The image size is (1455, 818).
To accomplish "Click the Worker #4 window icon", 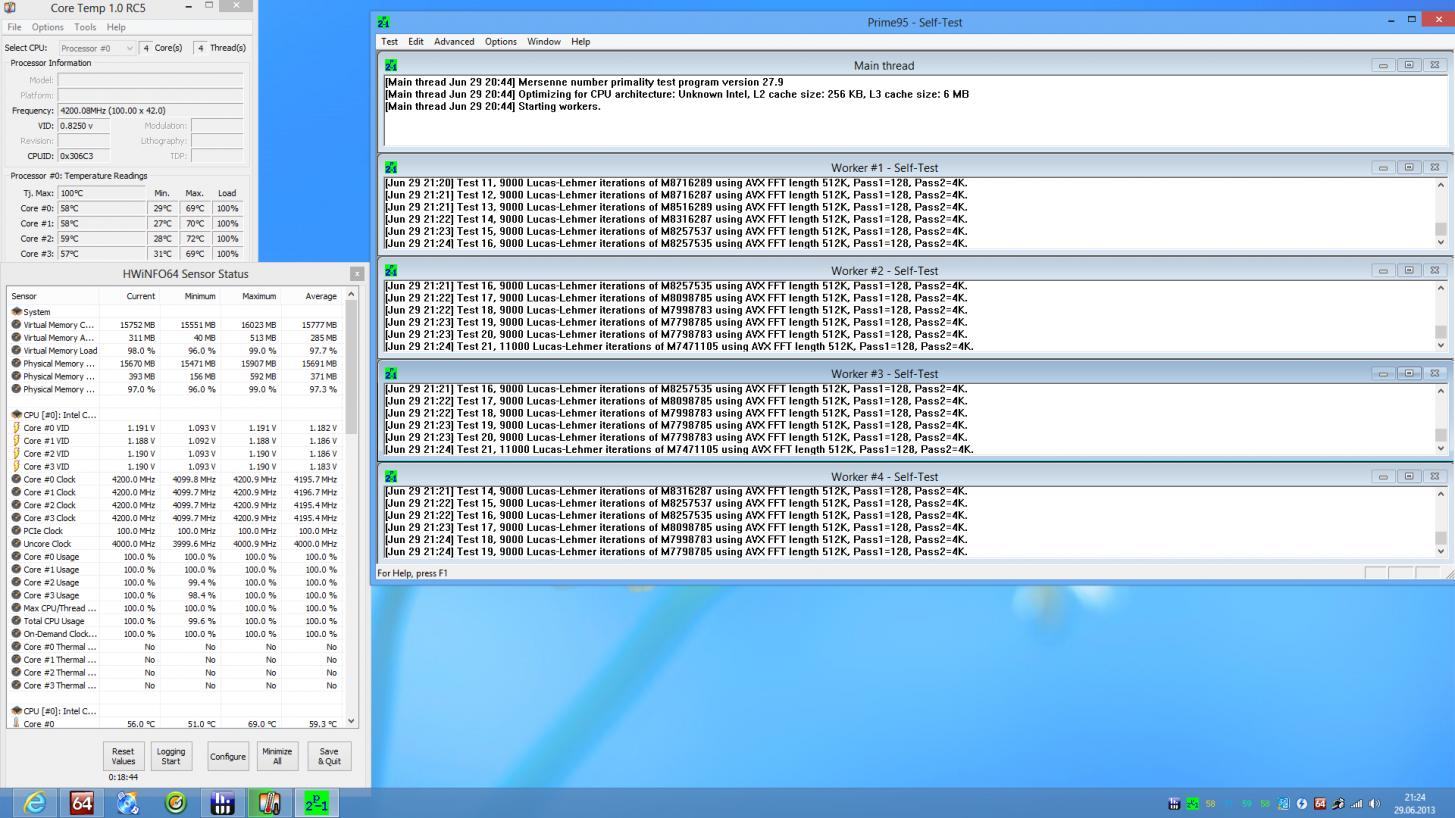I will tap(391, 477).
